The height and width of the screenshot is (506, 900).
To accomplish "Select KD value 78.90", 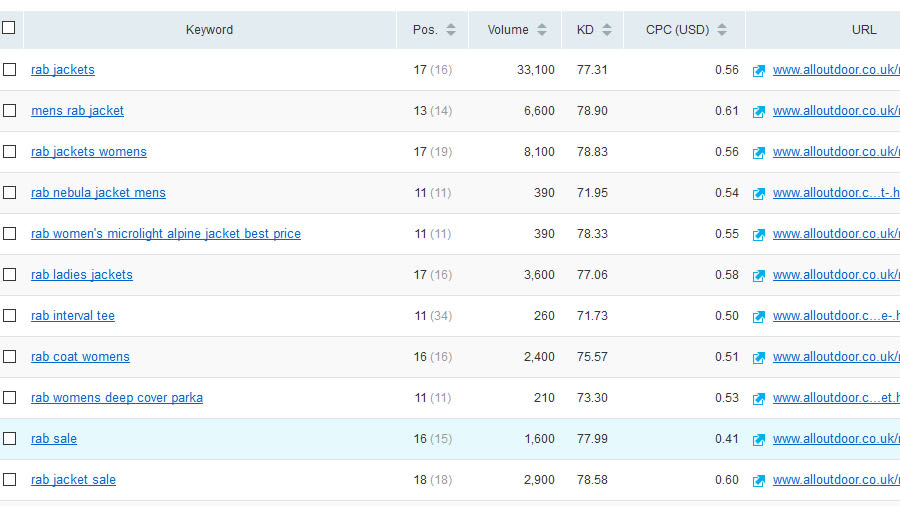I will (592, 110).
